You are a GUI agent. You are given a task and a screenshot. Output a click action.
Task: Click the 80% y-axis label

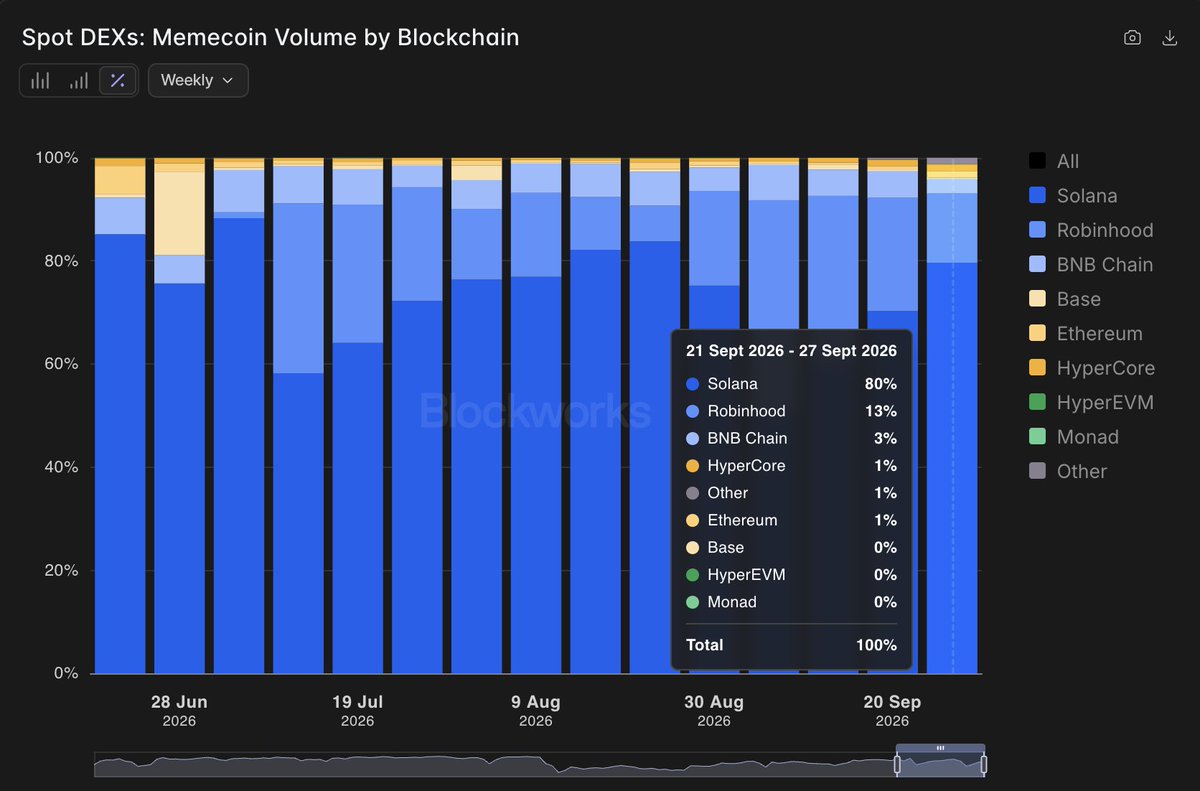tap(59, 261)
